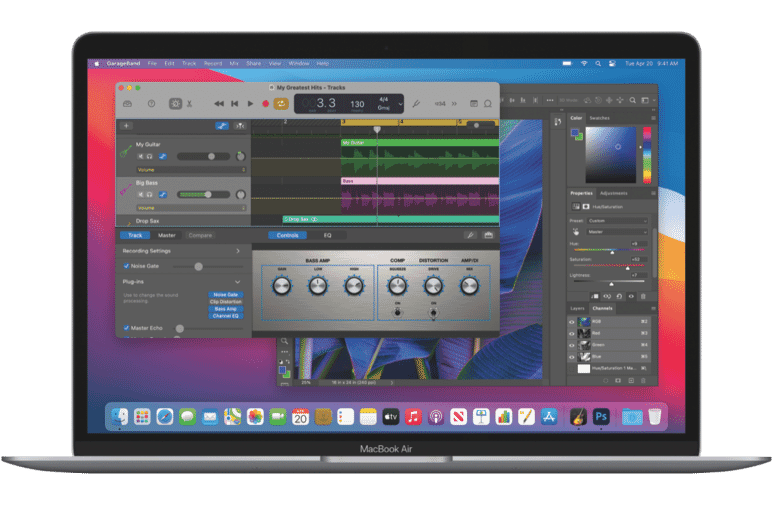Open the Master range dropdown in Photoshop Properties
The height and width of the screenshot is (505, 773).
coord(617,232)
